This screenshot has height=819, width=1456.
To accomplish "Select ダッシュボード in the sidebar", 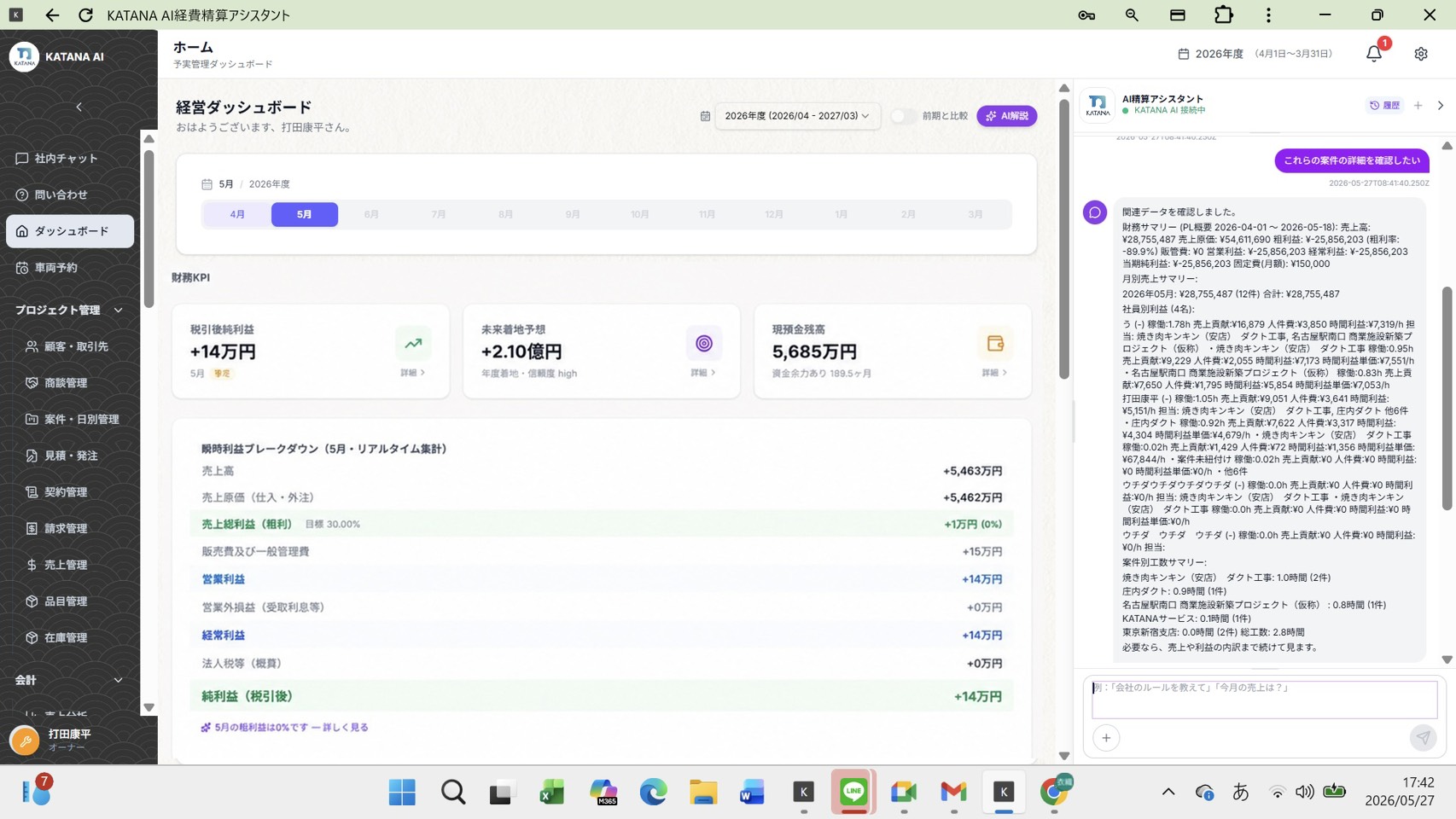I will [70, 231].
